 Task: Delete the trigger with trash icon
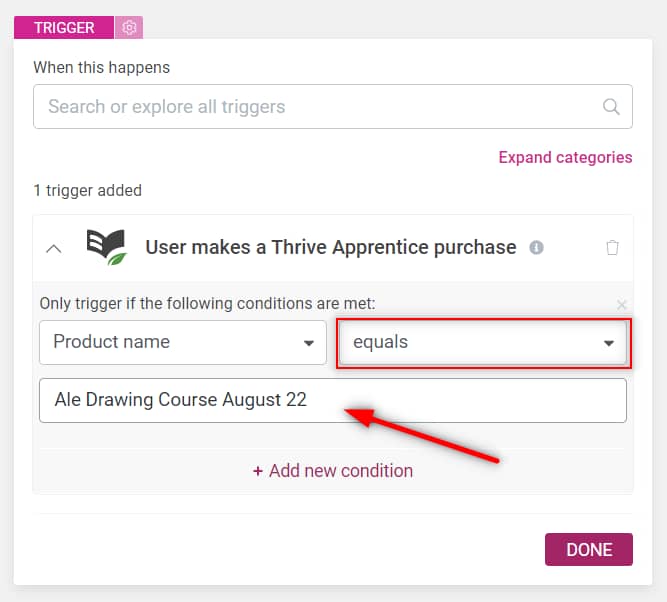(x=612, y=248)
